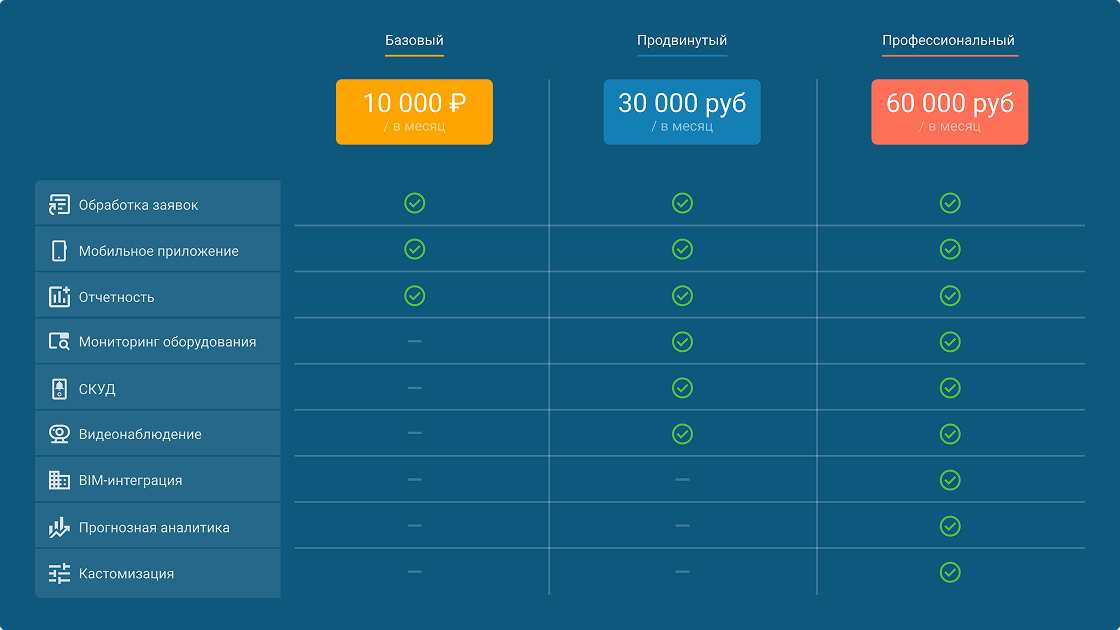This screenshot has width=1120, height=630.
Task: Click Профессиональный checkmark for Кастомизация
Action: click(950, 572)
